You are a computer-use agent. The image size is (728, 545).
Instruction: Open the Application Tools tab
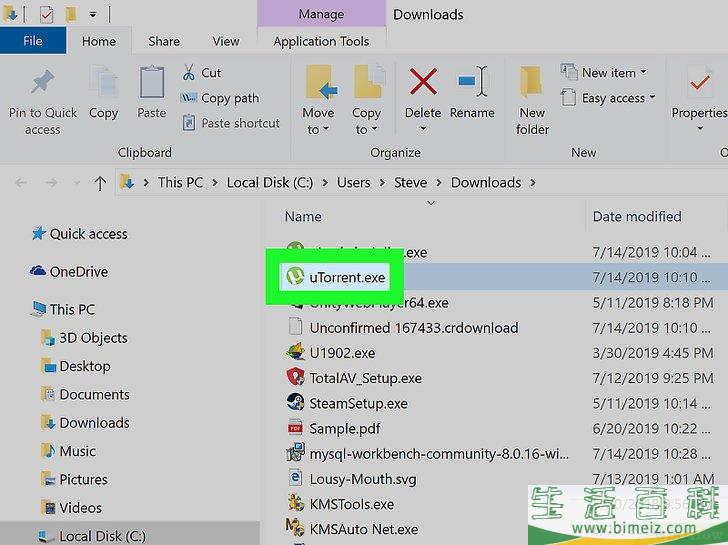pos(321,41)
